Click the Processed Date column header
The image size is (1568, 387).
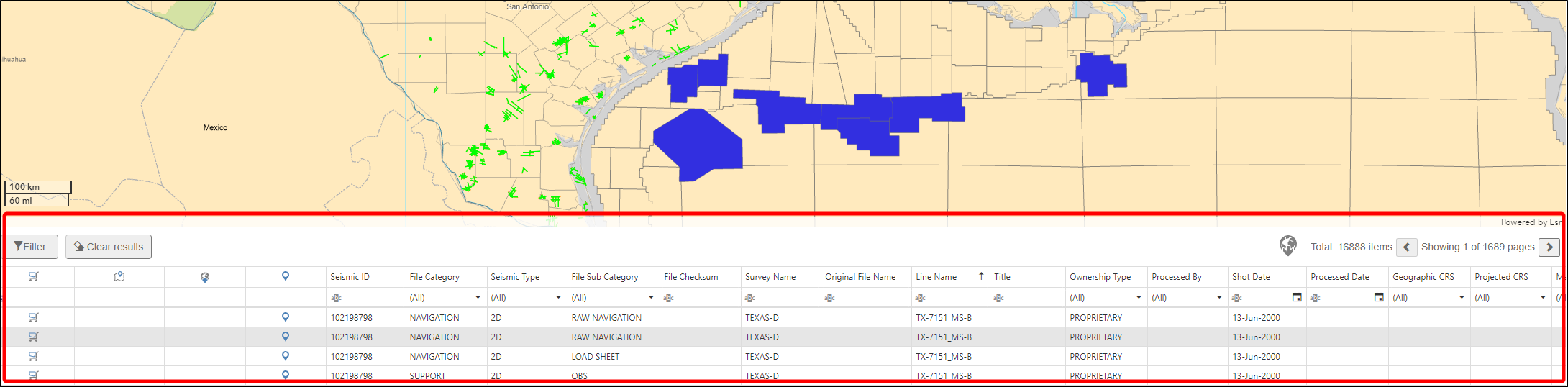point(1340,277)
